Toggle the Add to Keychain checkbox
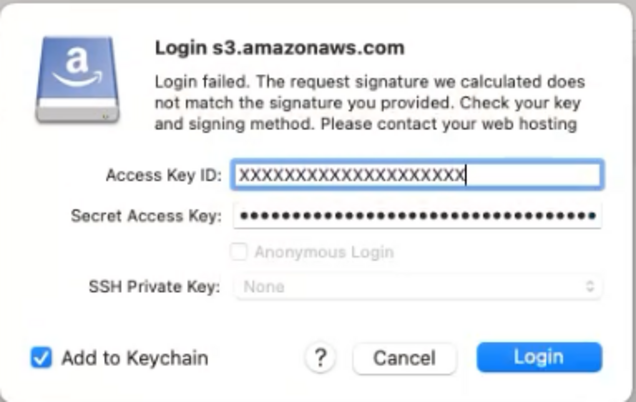Viewport: 636px width, 402px height. tap(42, 357)
